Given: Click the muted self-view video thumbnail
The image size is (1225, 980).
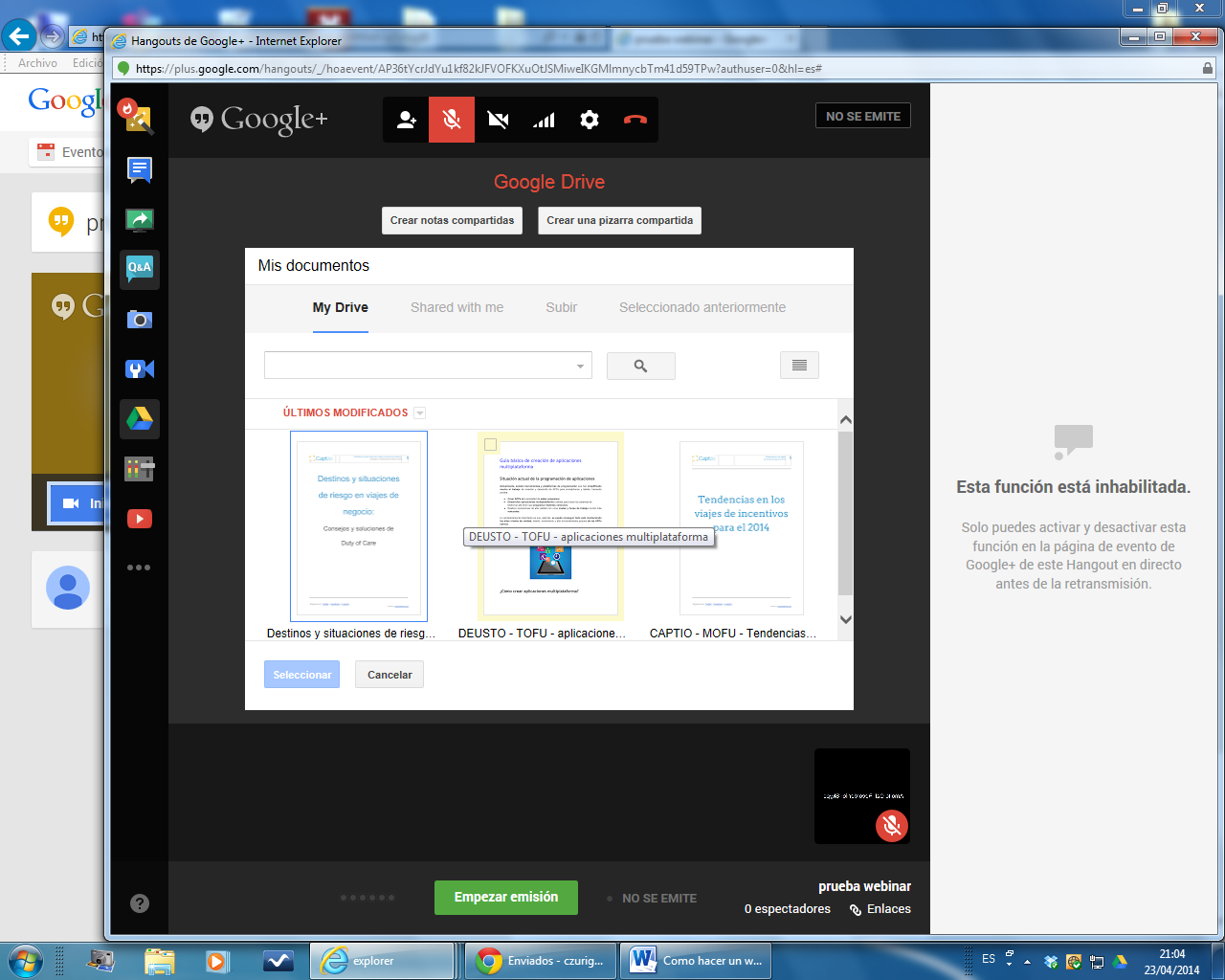Looking at the screenshot, I should (x=862, y=796).
